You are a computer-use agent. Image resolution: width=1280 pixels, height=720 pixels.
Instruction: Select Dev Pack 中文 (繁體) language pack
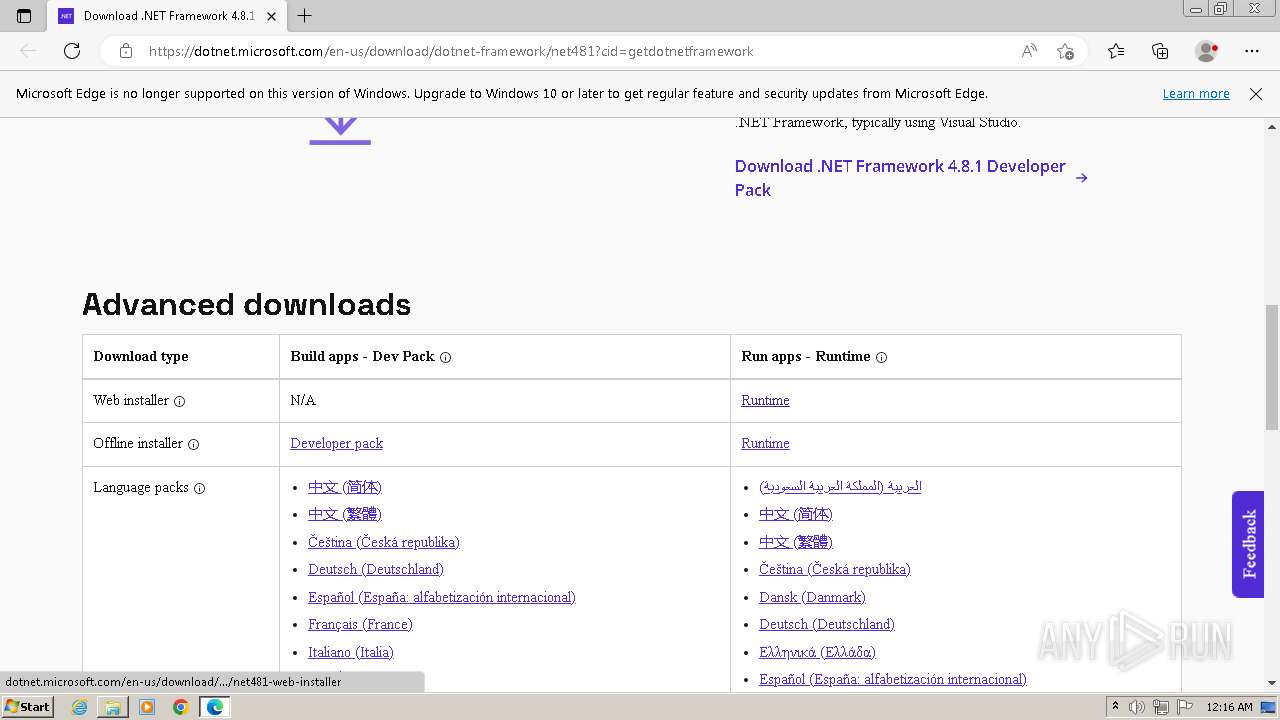click(345, 514)
